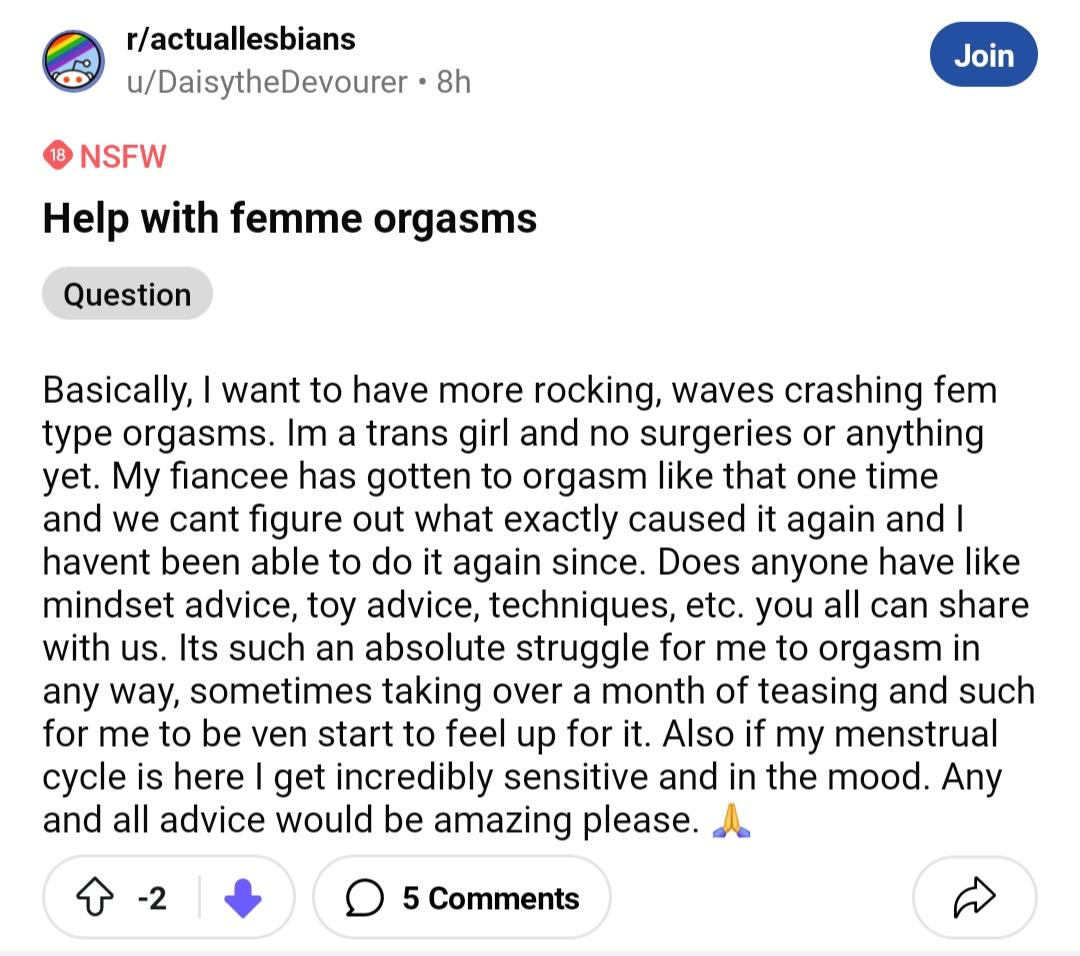This screenshot has height=956, width=1080.
Task: Click the upvote arrow icon
Action: [94, 897]
